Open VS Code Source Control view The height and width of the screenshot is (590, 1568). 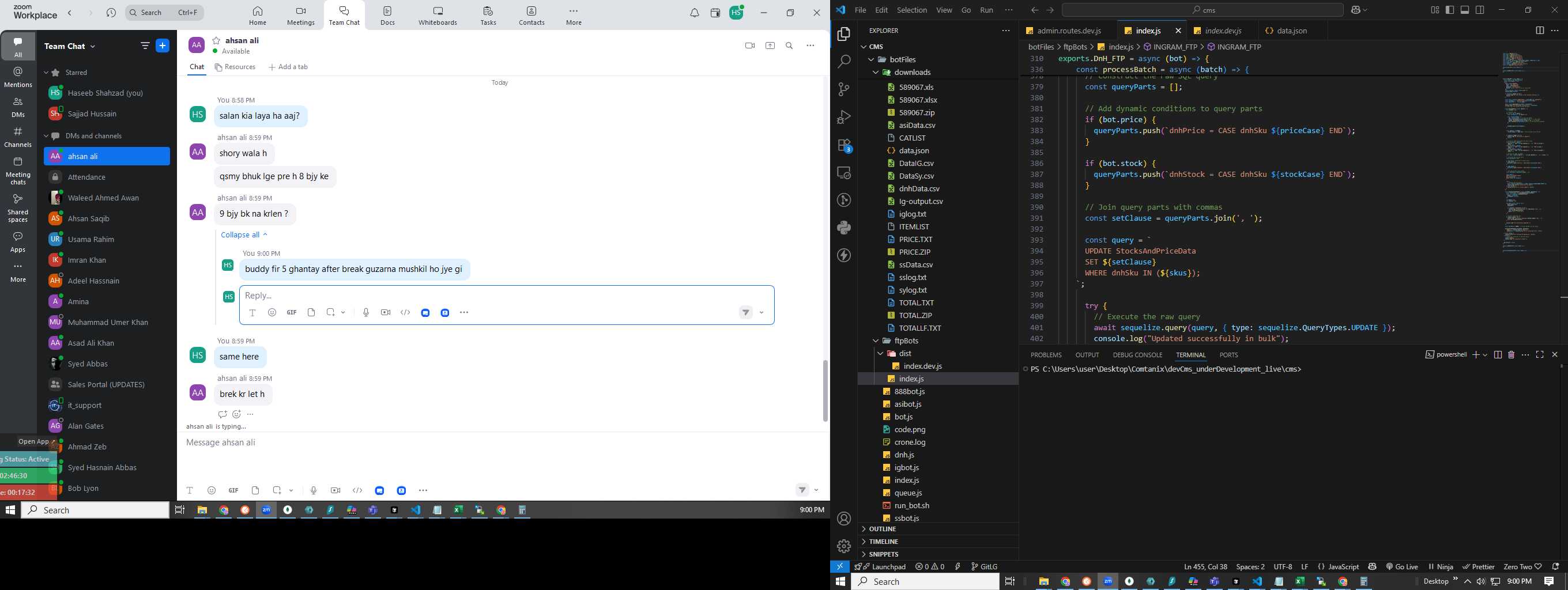(x=843, y=89)
